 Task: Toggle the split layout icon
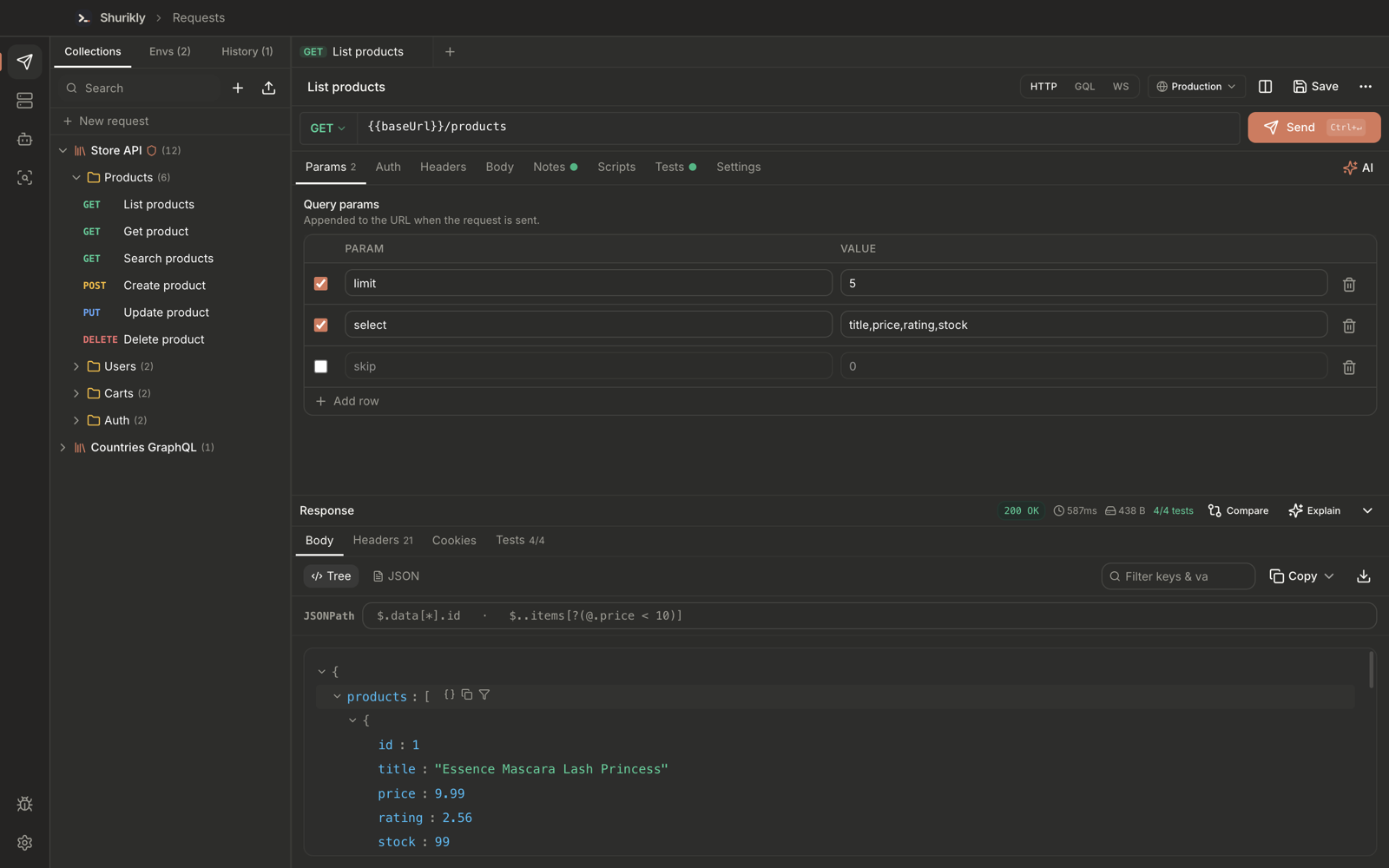(1265, 87)
